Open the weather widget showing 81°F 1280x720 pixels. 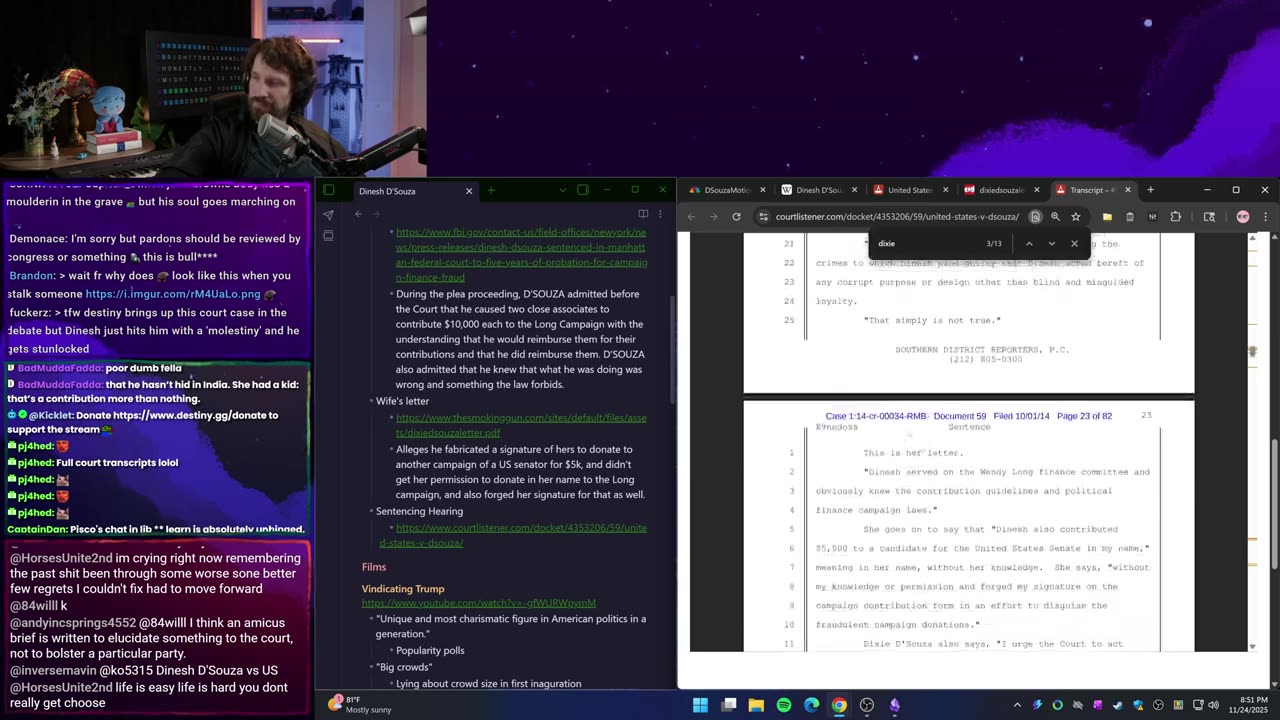pos(358,704)
